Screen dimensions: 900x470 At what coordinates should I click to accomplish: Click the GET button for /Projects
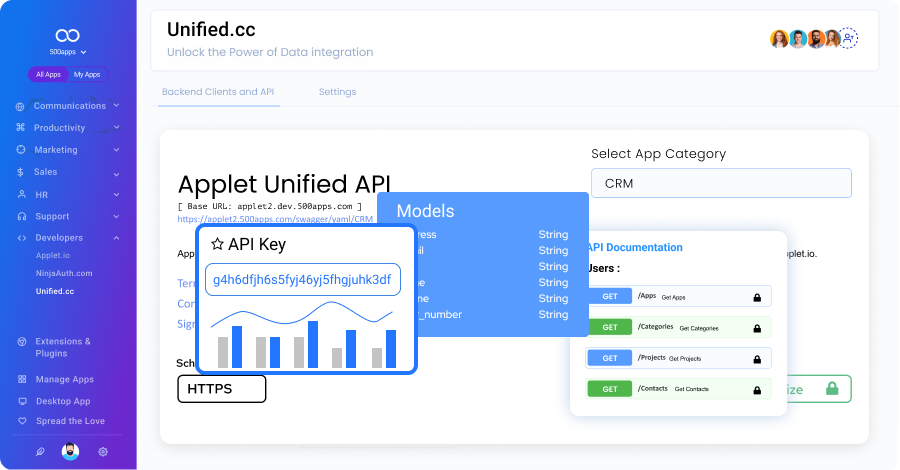click(x=609, y=357)
